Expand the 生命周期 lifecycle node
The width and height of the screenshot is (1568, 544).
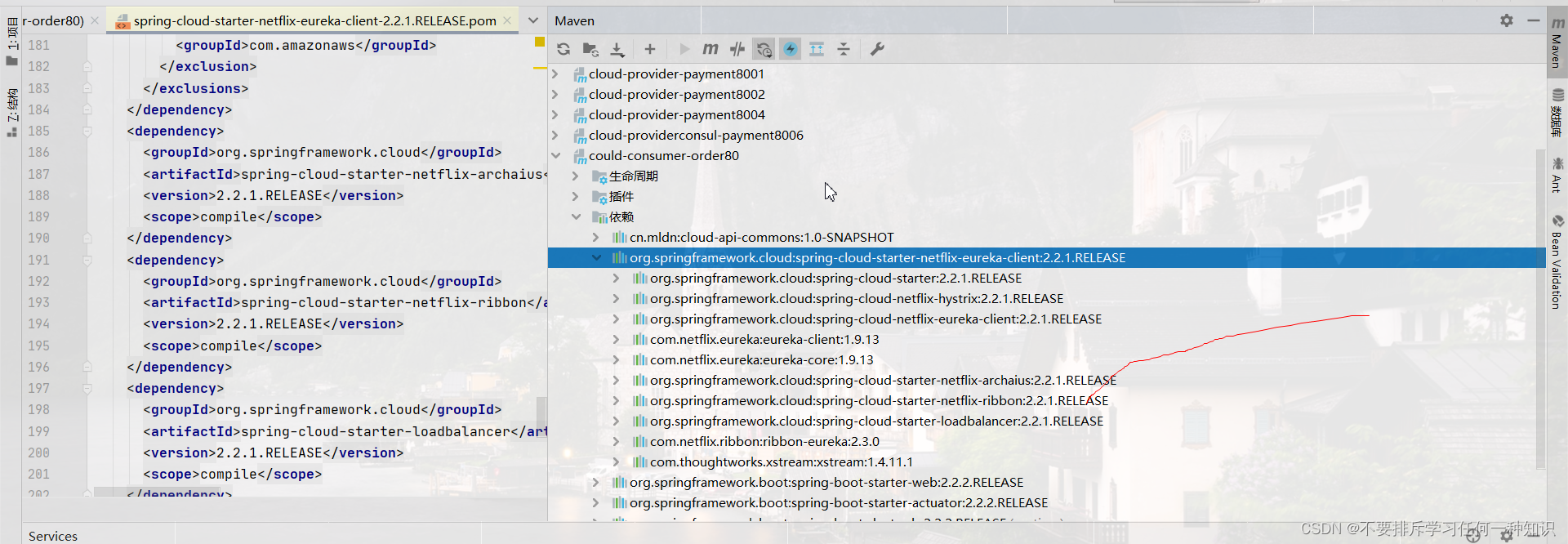point(576,176)
